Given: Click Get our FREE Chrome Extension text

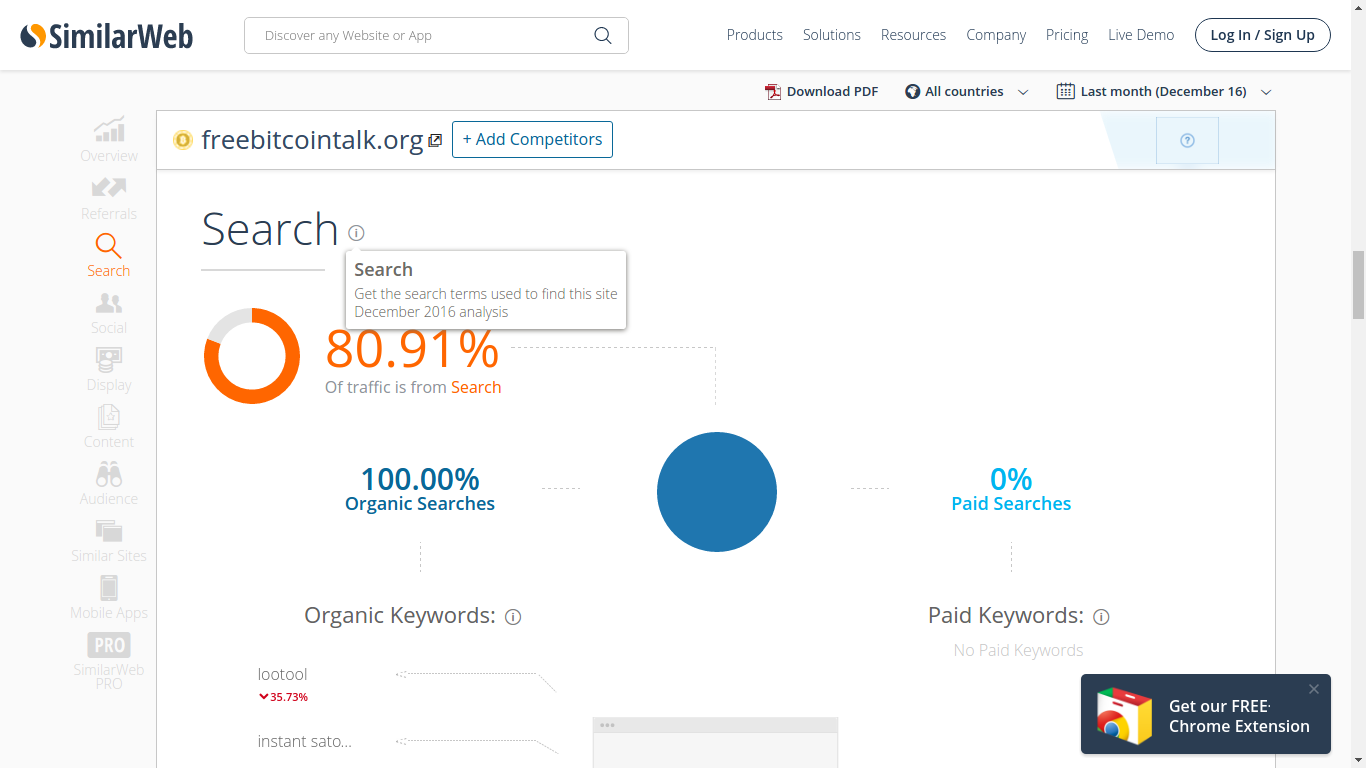Looking at the screenshot, I should click(1239, 716).
